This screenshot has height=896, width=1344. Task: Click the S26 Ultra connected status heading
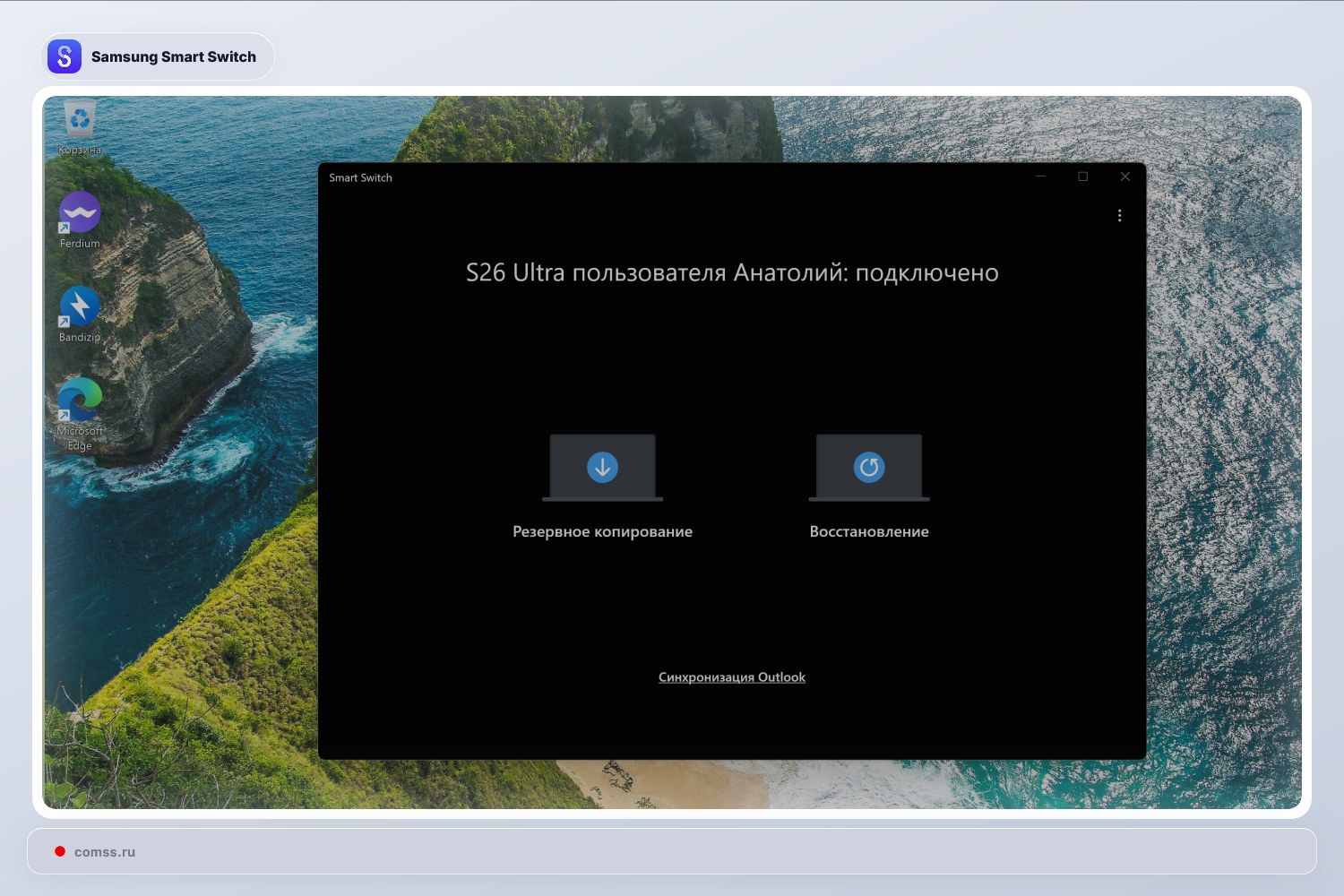[731, 272]
